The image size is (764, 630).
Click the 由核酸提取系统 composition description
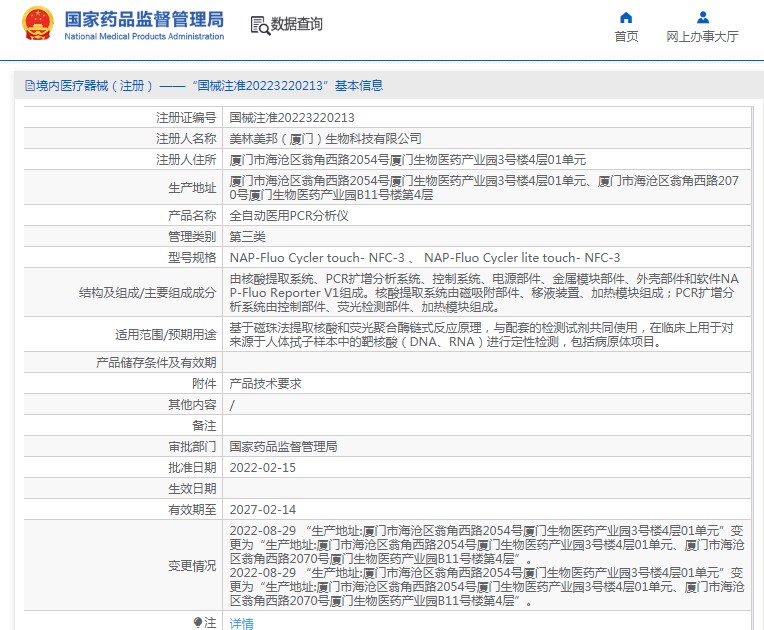click(484, 292)
